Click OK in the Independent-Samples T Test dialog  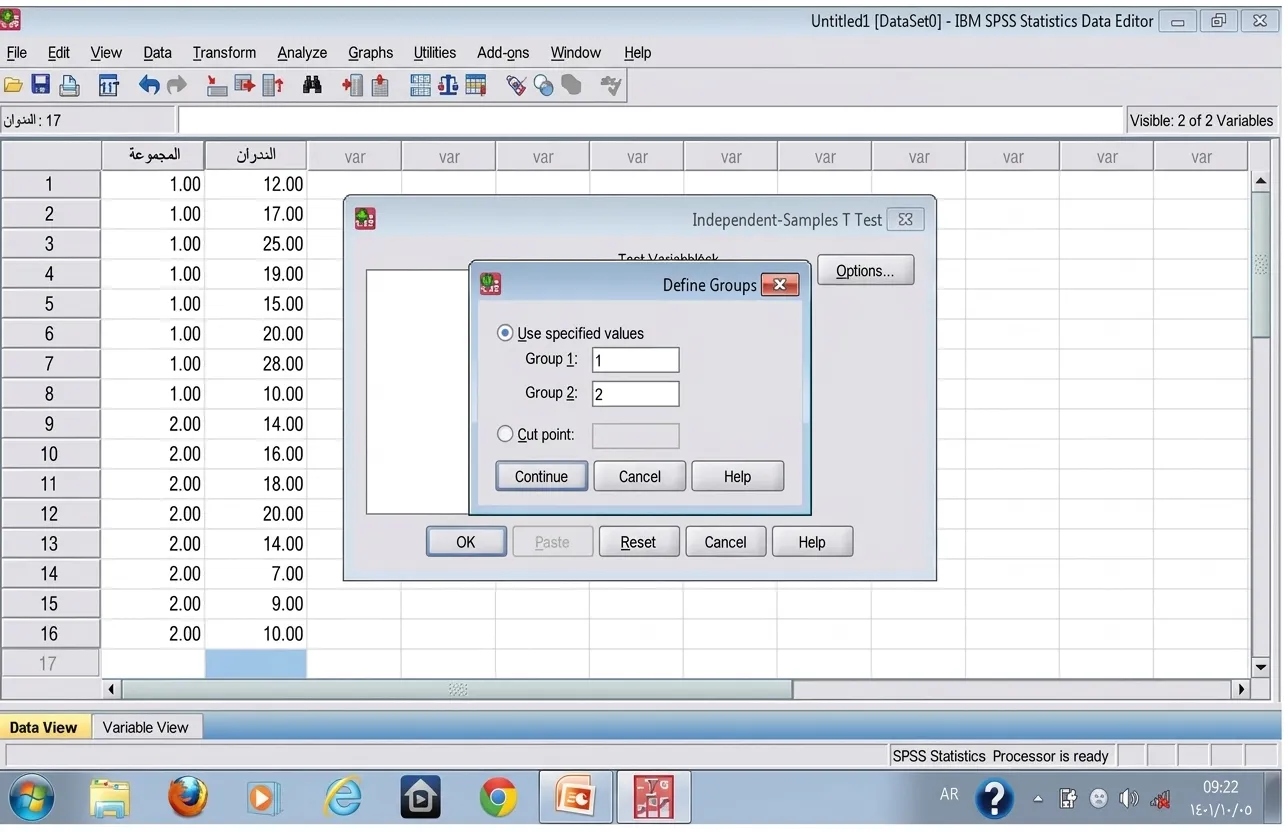pos(466,542)
